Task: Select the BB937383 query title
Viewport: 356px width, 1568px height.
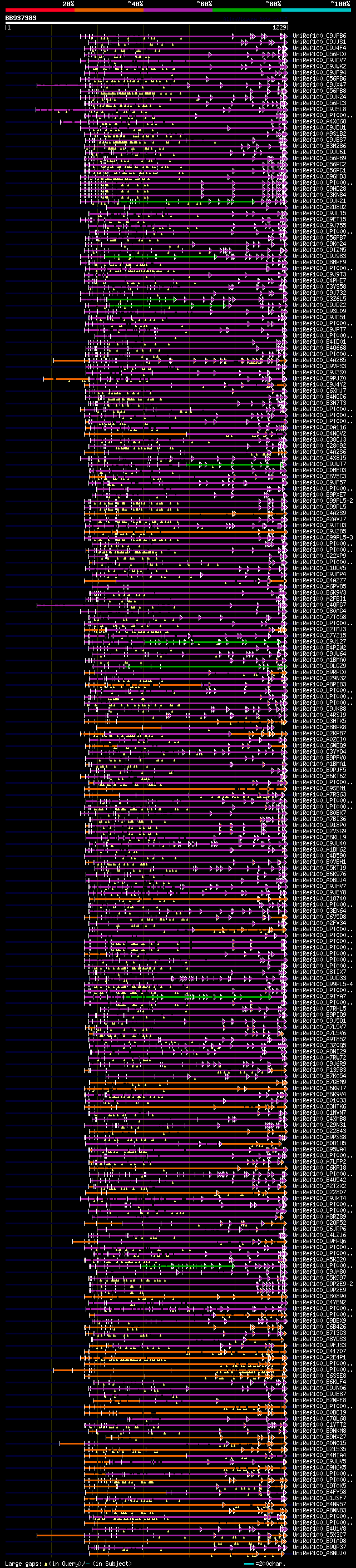Action: 21,18
